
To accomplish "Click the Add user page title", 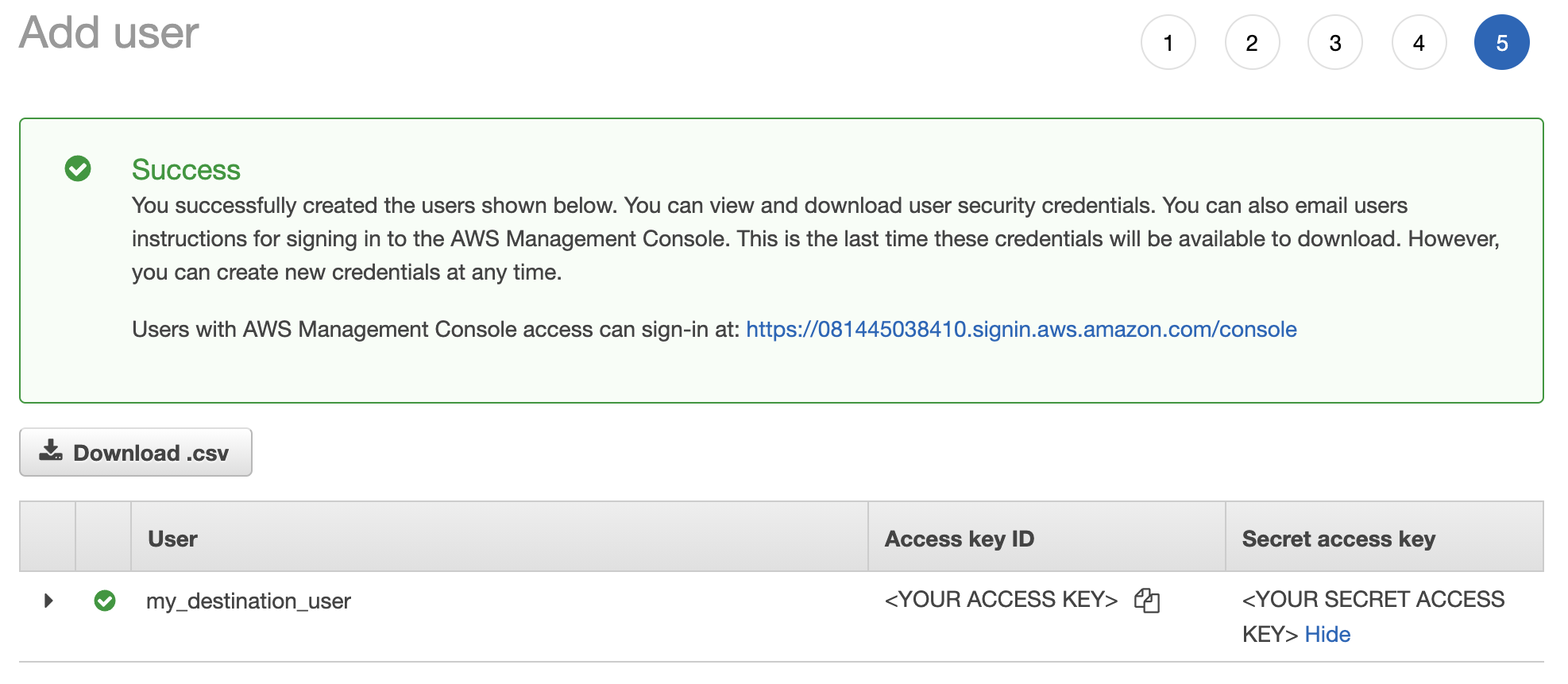I will (109, 33).
